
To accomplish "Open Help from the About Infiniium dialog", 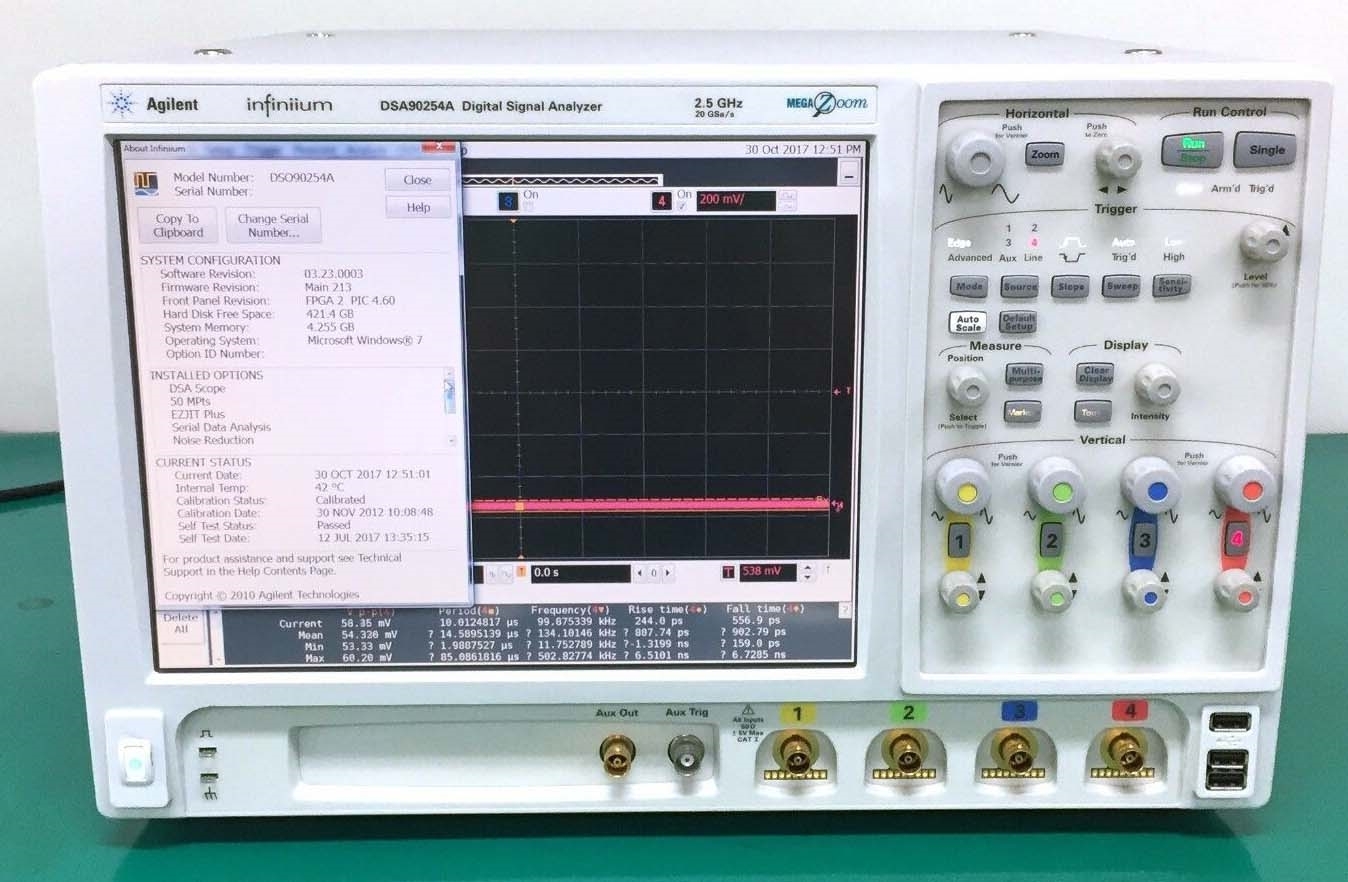I will pyautogui.click(x=418, y=207).
